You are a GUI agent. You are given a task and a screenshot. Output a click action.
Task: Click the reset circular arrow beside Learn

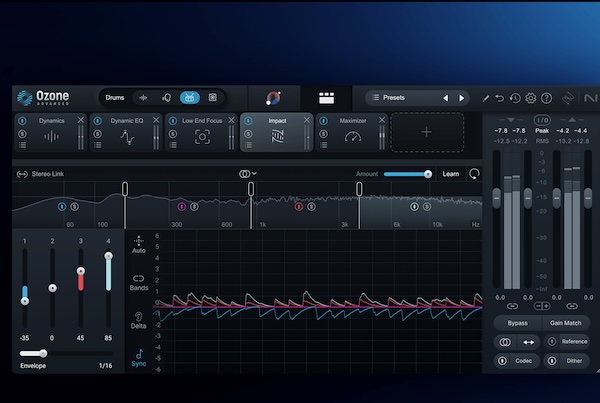474,174
